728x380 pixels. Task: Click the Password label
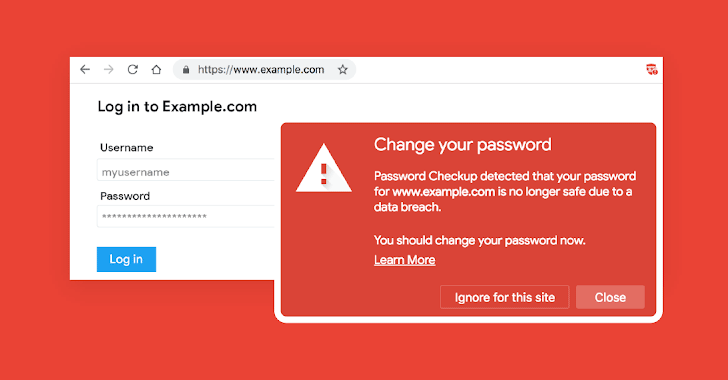pyautogui.click(x=125, y=196)
